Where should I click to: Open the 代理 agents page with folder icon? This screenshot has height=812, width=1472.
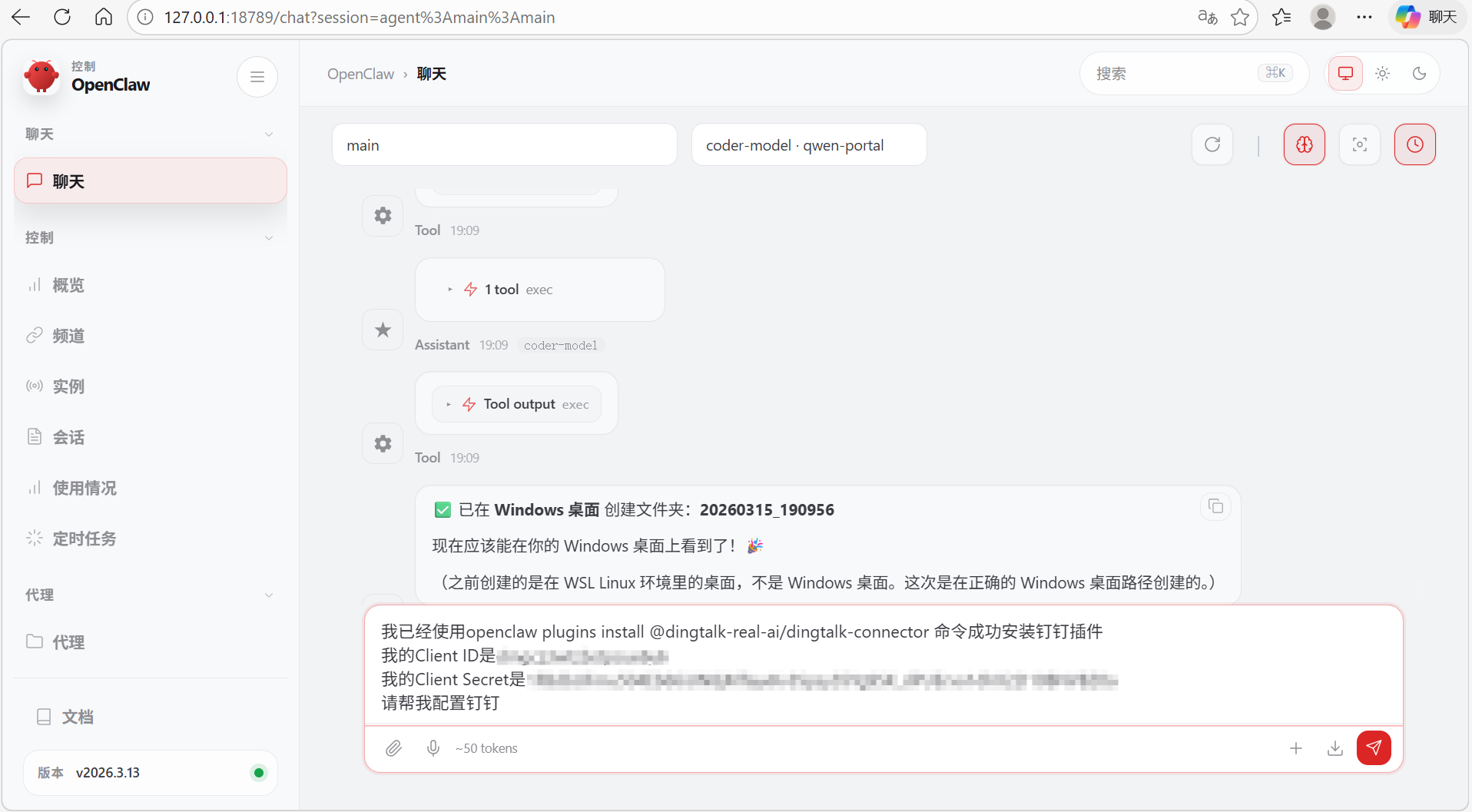click(151, 642)
